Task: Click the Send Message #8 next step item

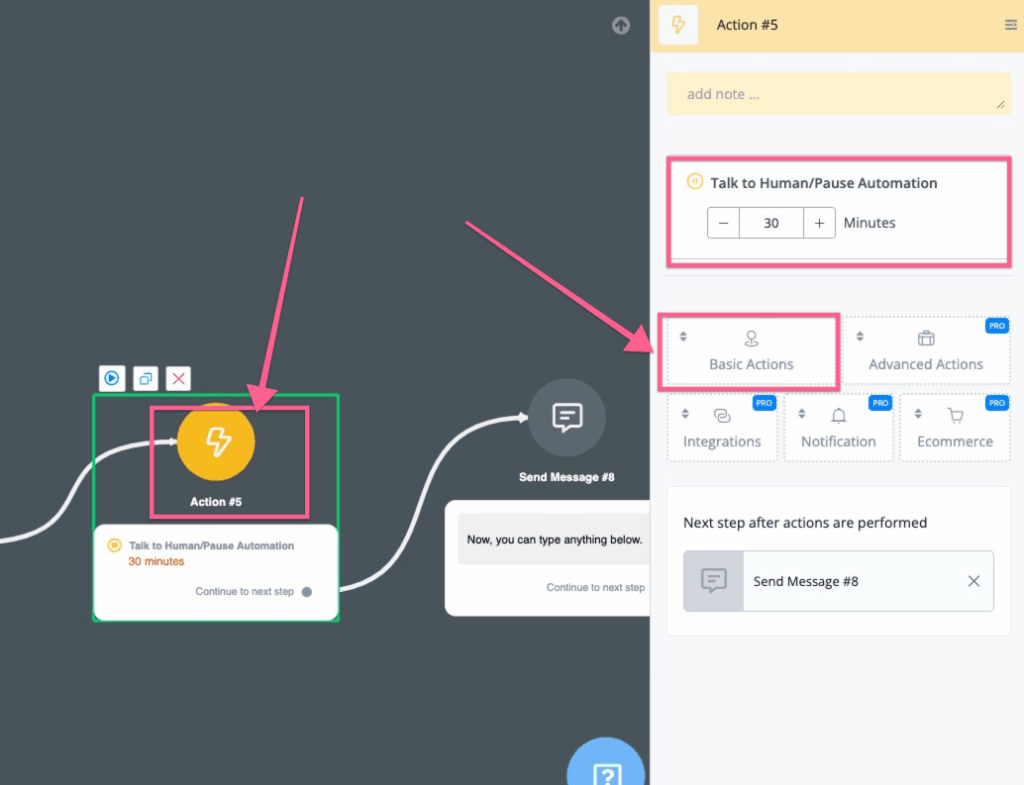Action: [x=805, y=581]
